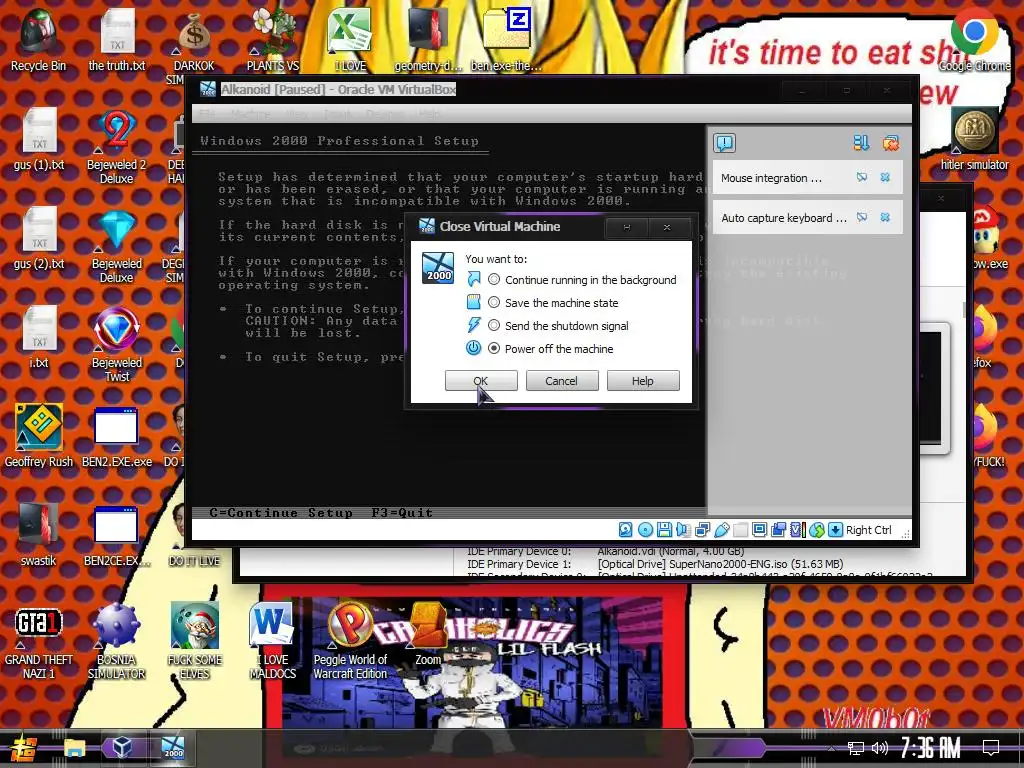Viewport: 1024px width, 768px height.
Task: Select Continue running in the background option
Action: tap(494, 280)
